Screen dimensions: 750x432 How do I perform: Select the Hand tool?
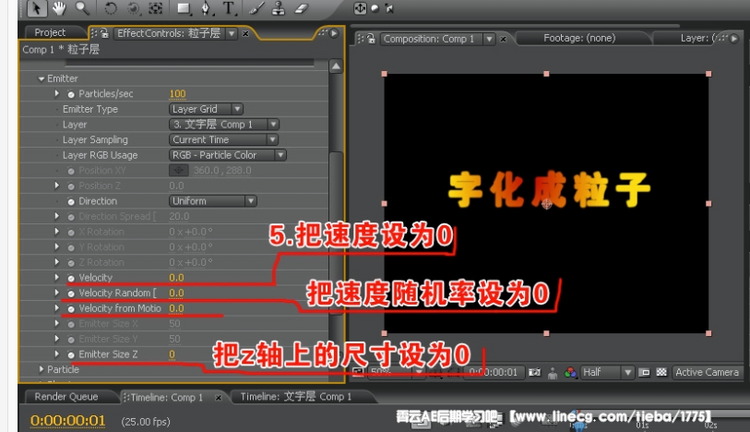click(59, 8)
